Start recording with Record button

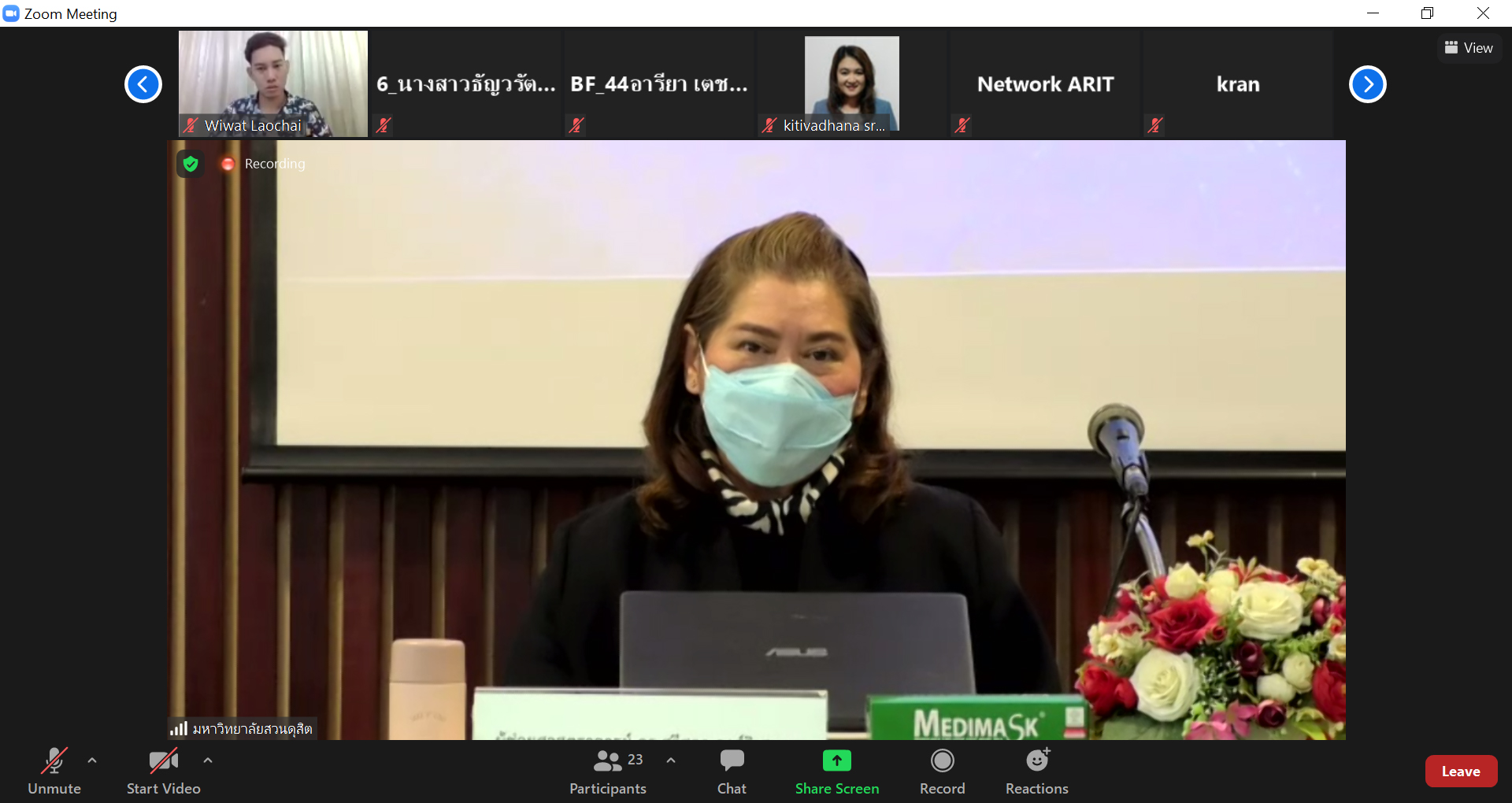click(943, 772)
